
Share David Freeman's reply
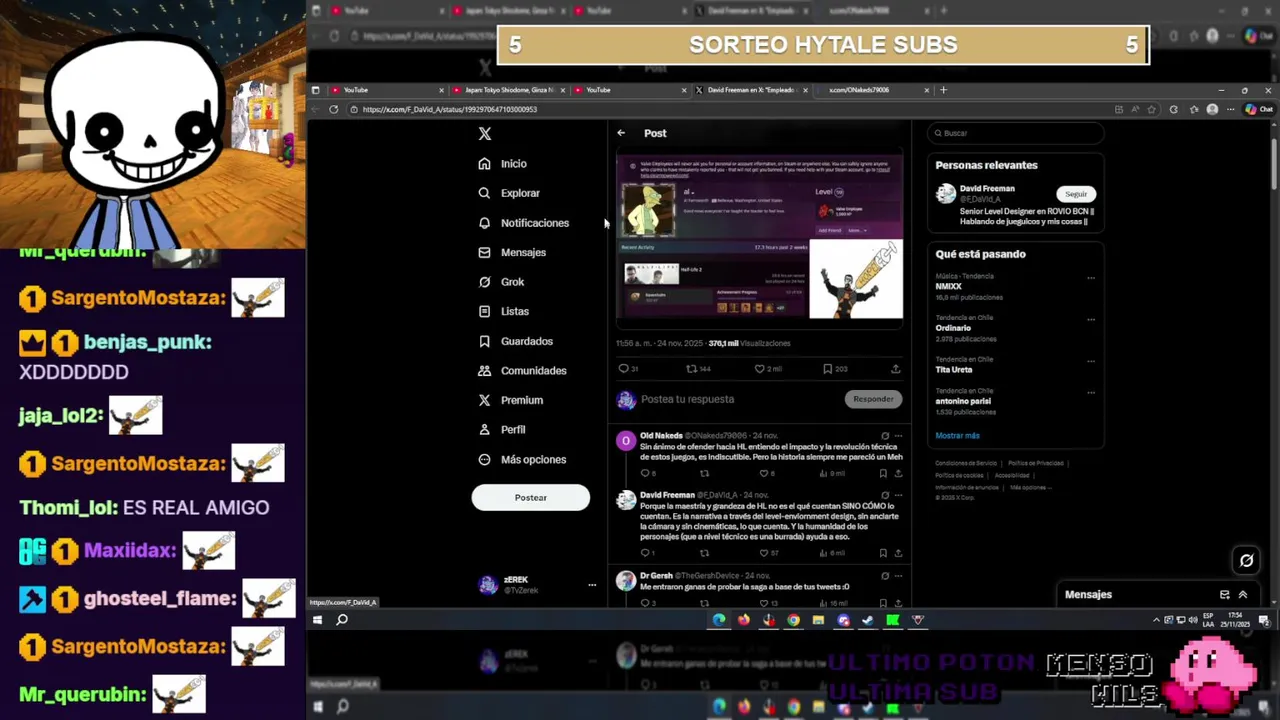898,552
